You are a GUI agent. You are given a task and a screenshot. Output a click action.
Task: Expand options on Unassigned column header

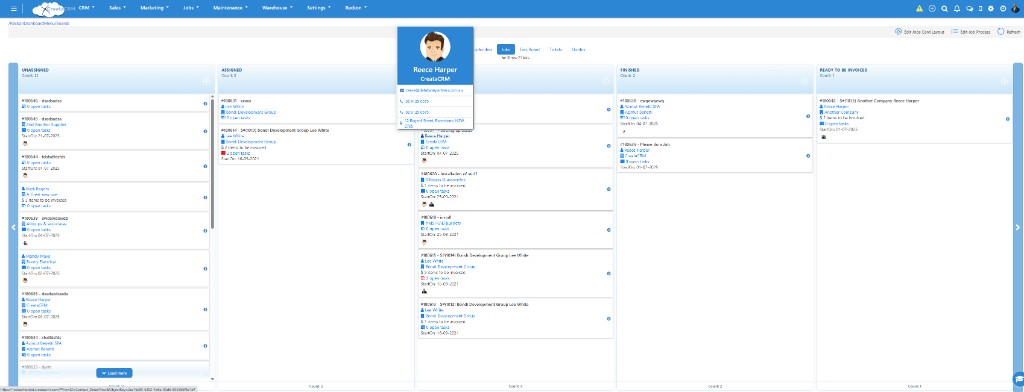point(206,82)
